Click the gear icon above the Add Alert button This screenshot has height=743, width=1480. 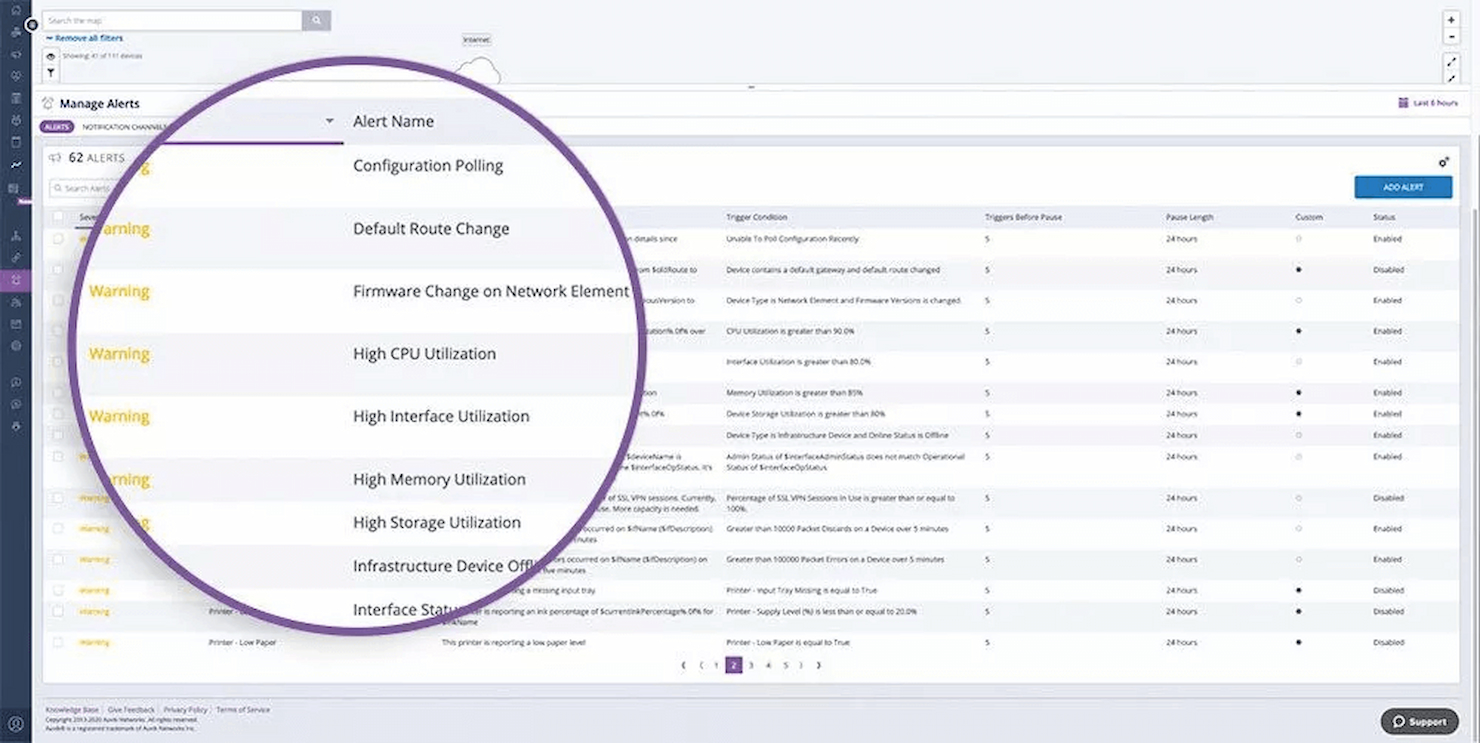1443,161
